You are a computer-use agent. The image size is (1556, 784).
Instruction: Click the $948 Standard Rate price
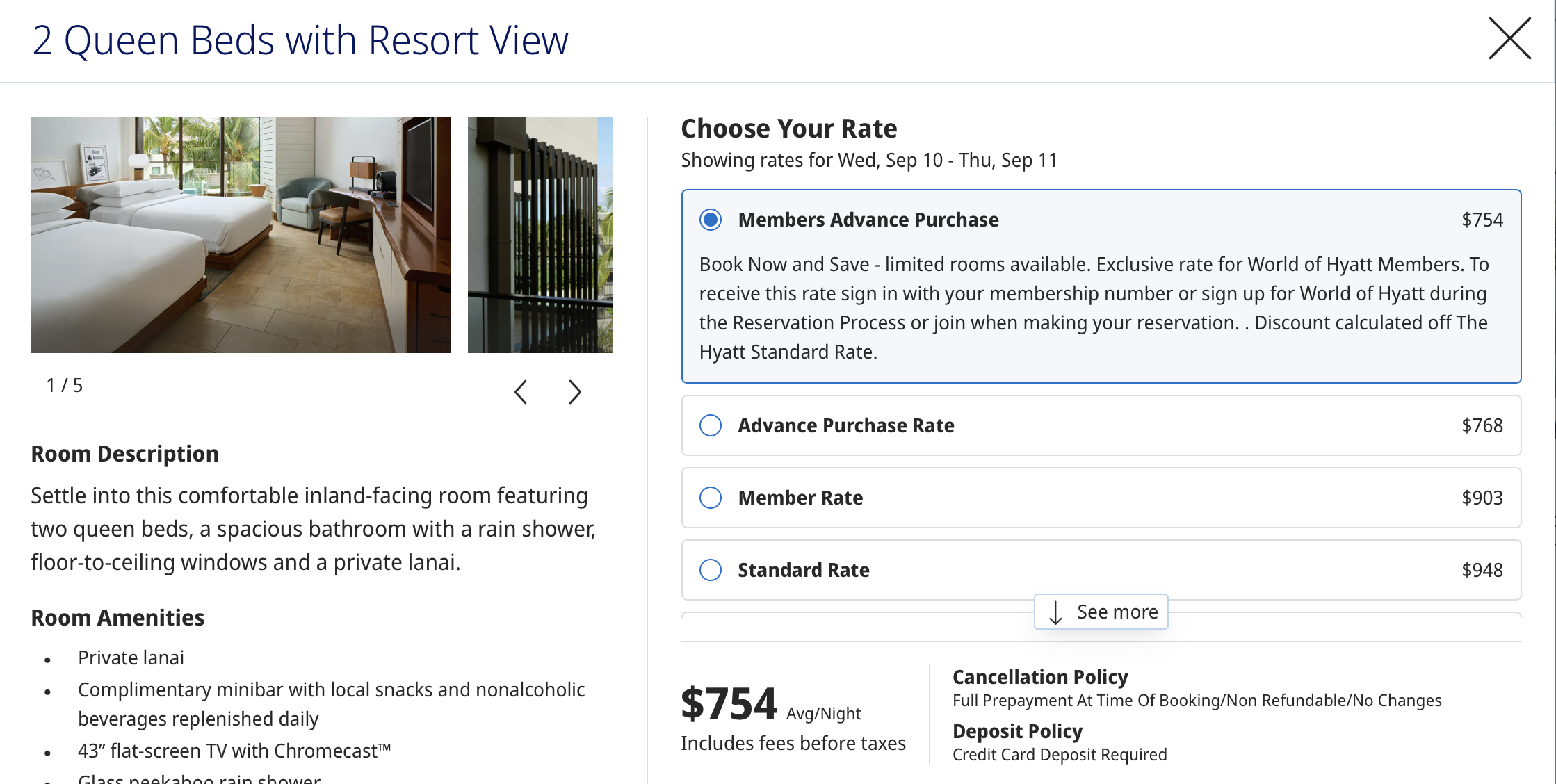click(1482, 570)
